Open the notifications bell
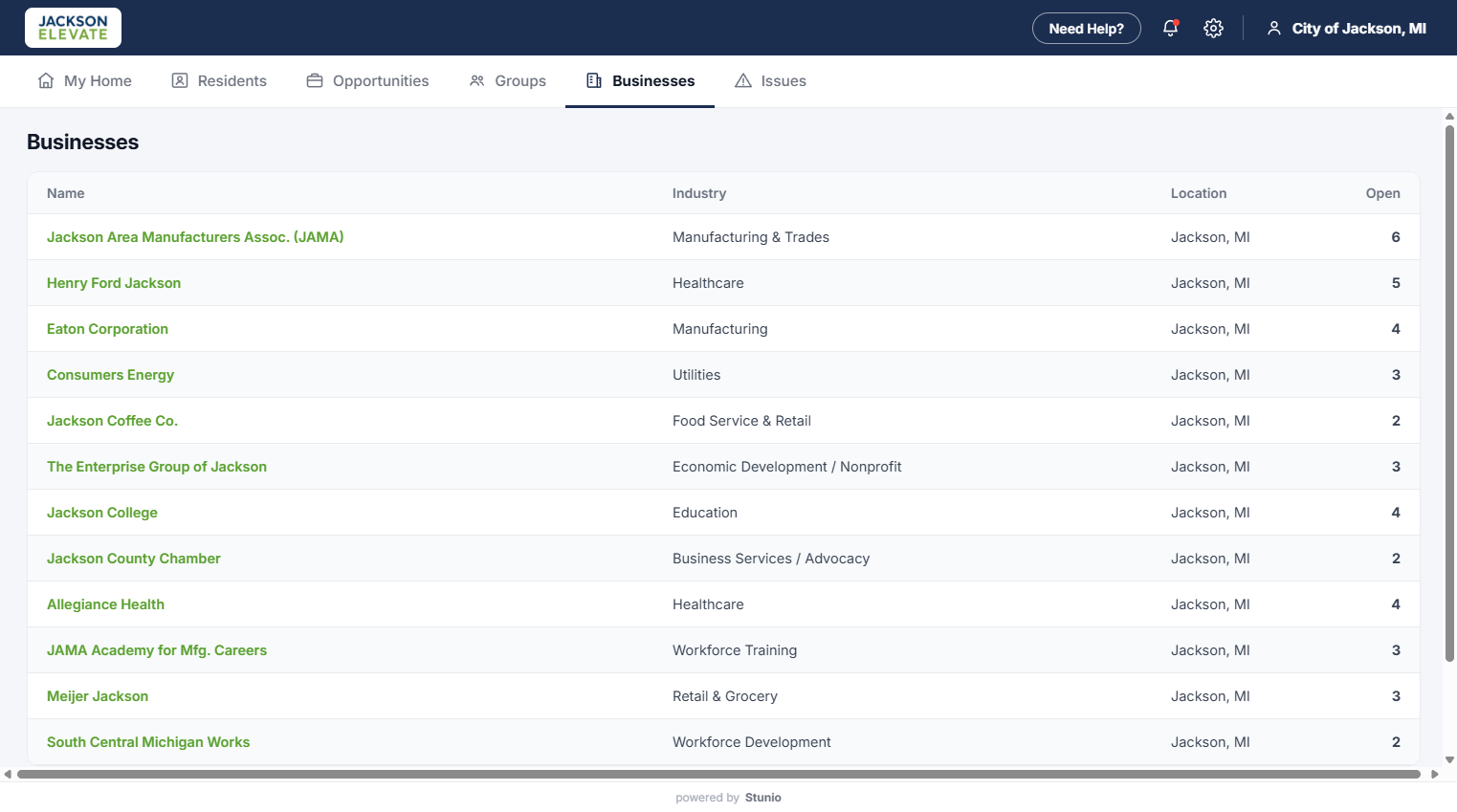Image resolution: width=1457 pixels, height=812 pixels. click(x=1170, y=28)
